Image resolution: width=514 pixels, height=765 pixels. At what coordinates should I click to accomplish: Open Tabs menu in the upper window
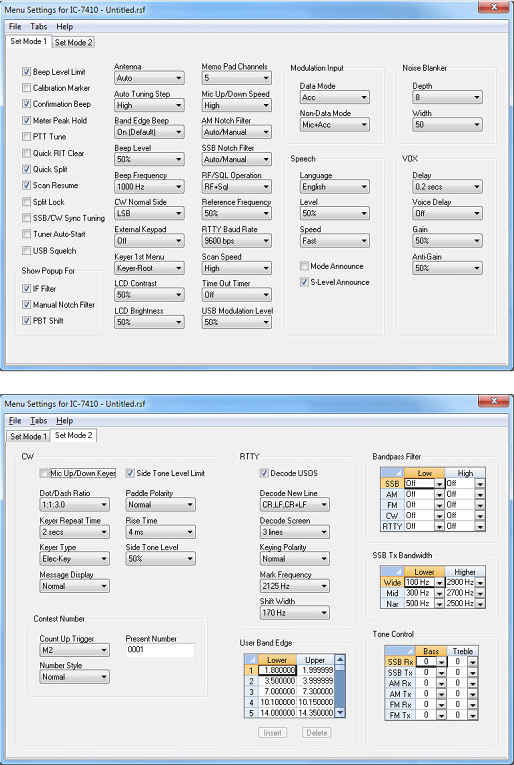(39, 26)
